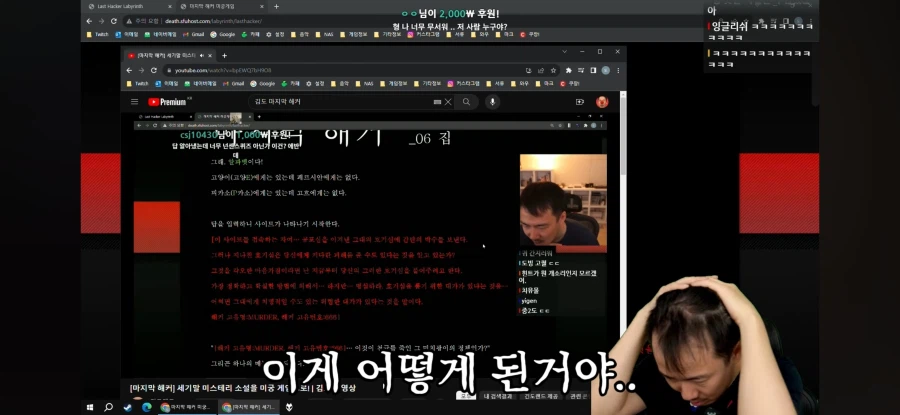Close the Last Hacker Labyrinth tab
The width and height of the screenshot is (900, 415).
point(170,6)
